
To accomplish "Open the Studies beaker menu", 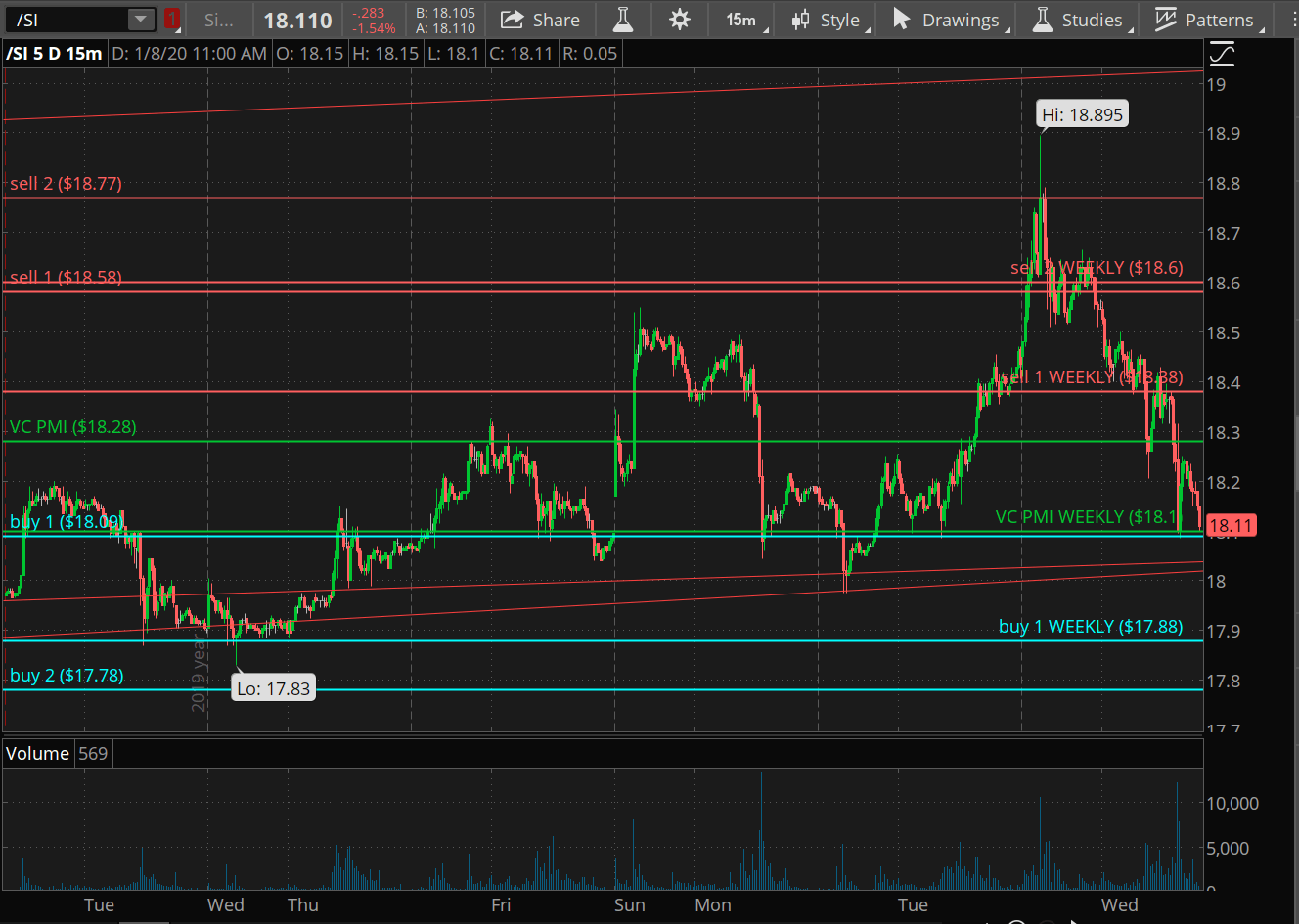I will pyautogui.click(x=1083, y=20).
